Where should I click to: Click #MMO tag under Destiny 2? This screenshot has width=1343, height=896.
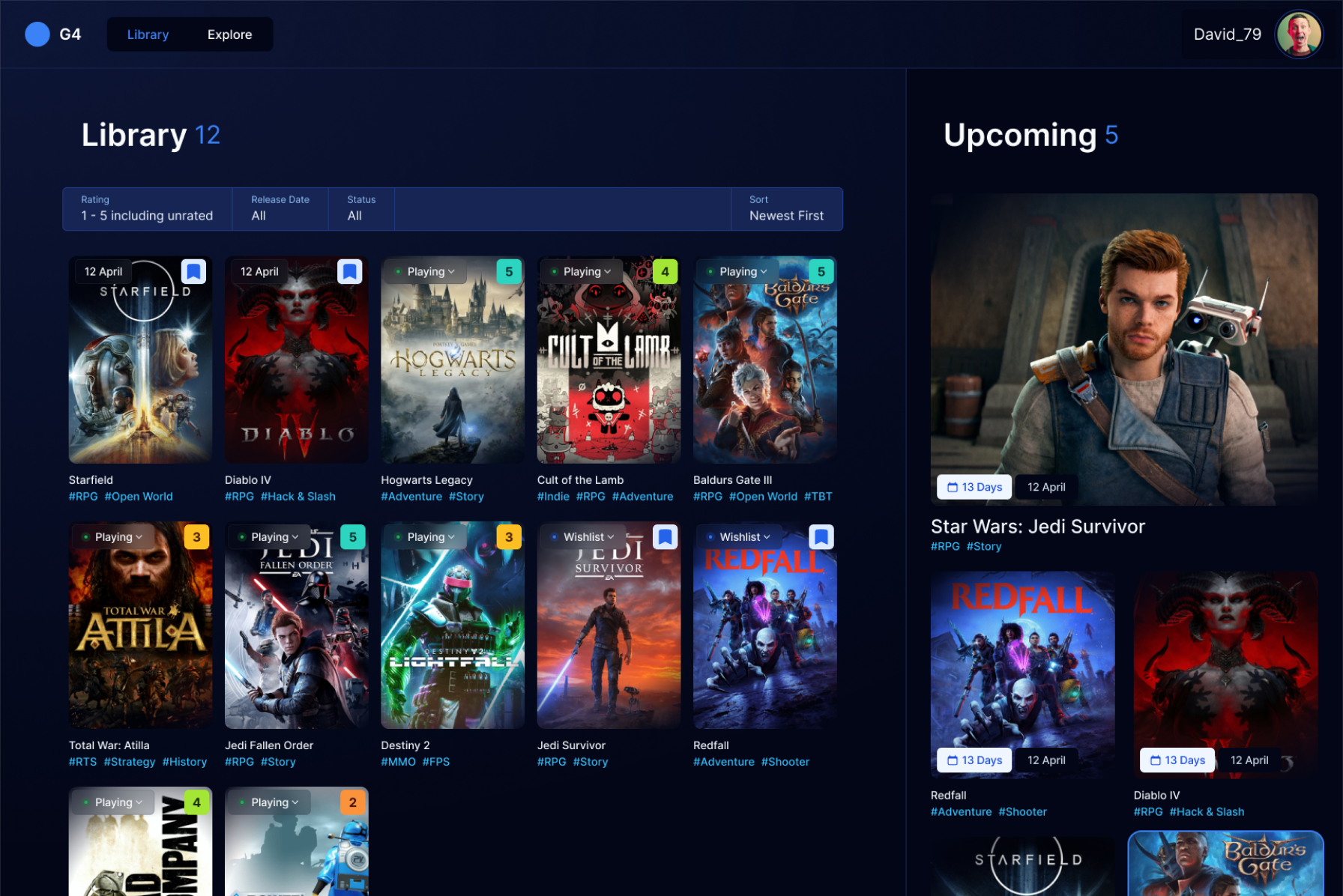pos(398,761)
